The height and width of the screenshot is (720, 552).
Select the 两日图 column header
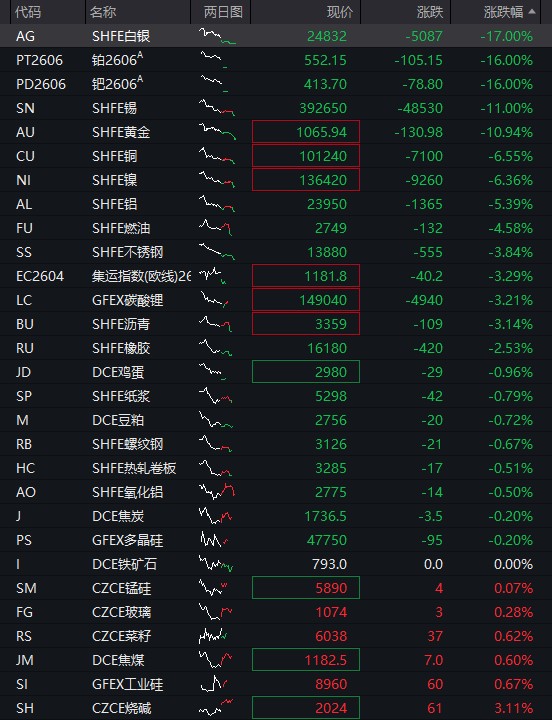[223, 12]
